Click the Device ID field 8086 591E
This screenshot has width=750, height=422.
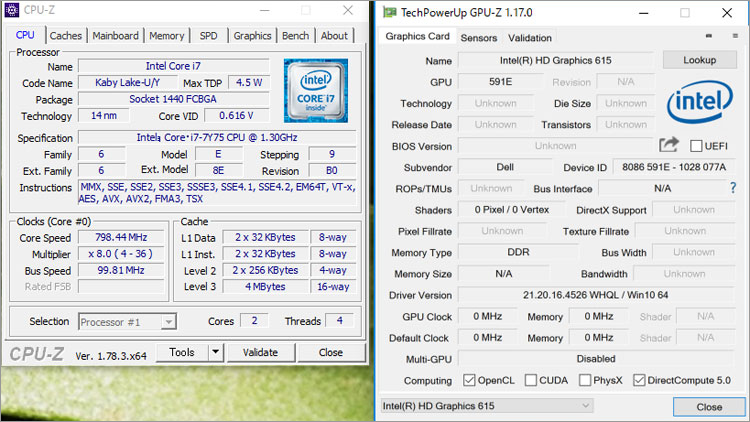coord(673,167)
